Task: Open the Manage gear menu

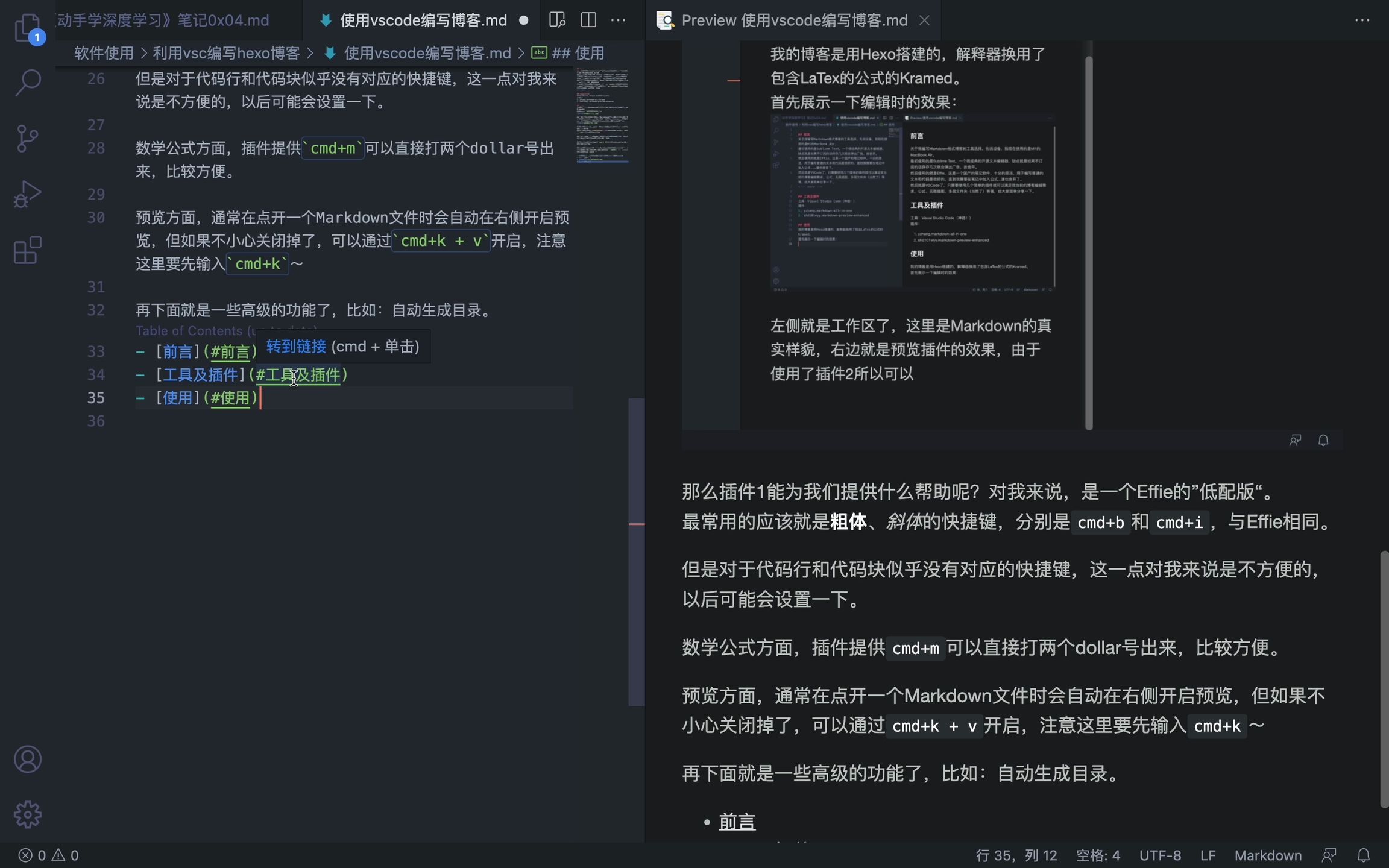Action: 28,814
